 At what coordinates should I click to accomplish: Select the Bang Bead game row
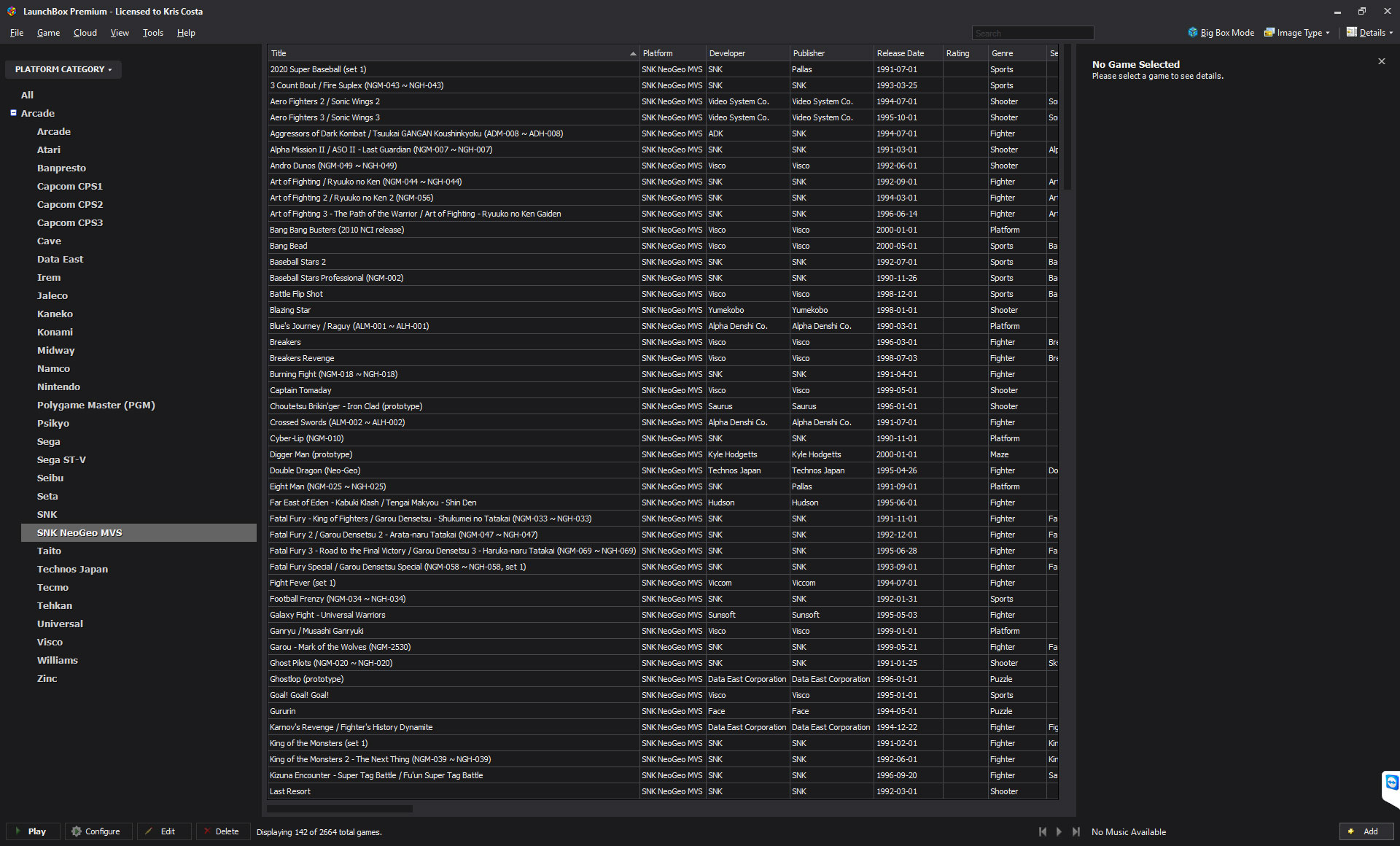click(x=663, y=246)
